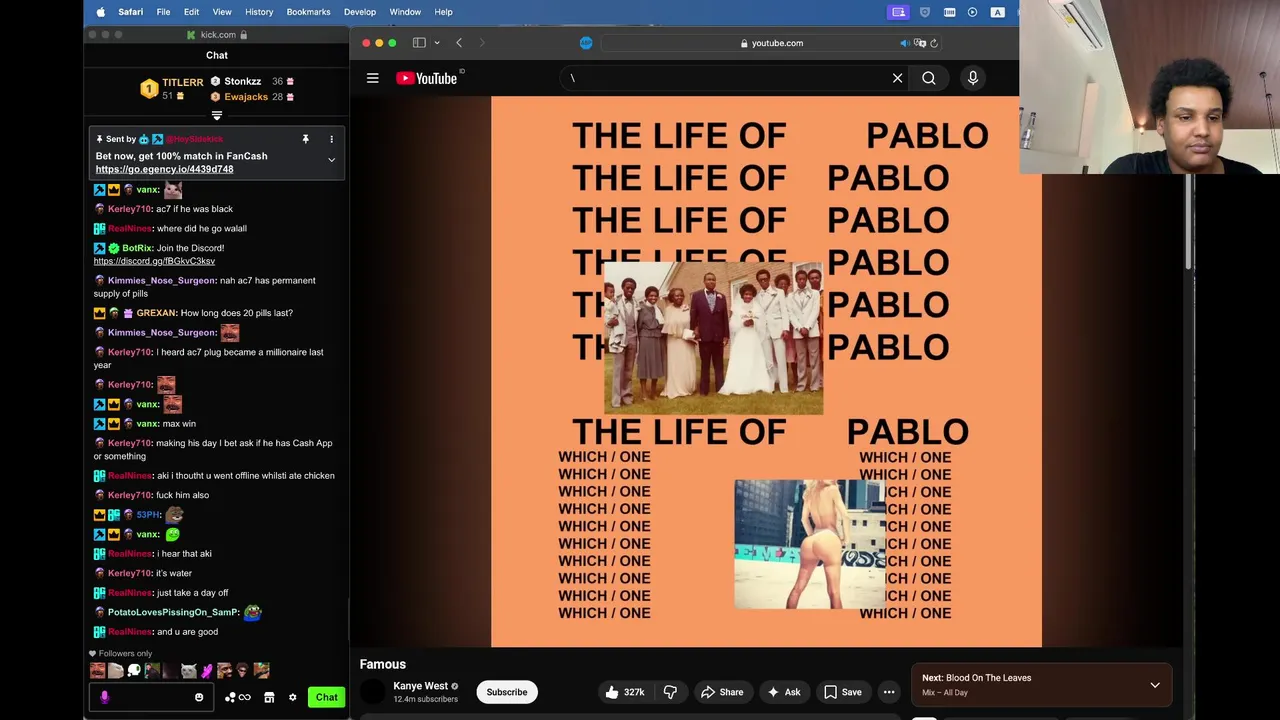Dislike the Famous video

coord(670,692)
